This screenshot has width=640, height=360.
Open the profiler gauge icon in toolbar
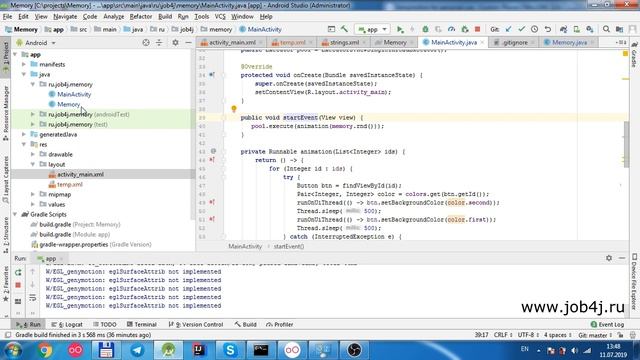click(x=451, y=29)
